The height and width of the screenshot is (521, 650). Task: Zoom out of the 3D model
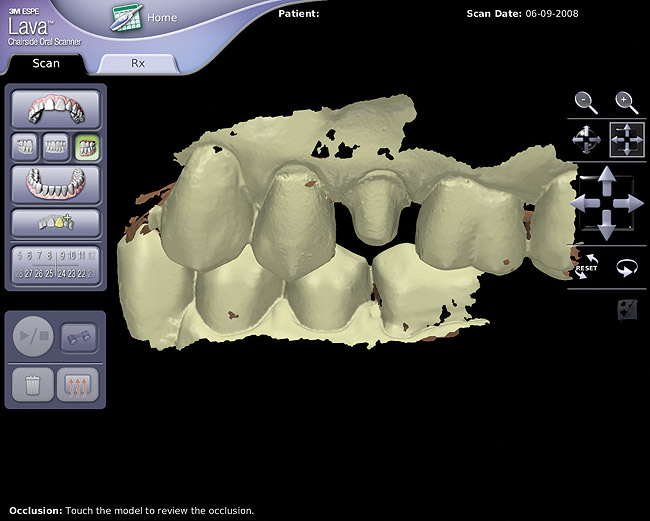(586, 101)
